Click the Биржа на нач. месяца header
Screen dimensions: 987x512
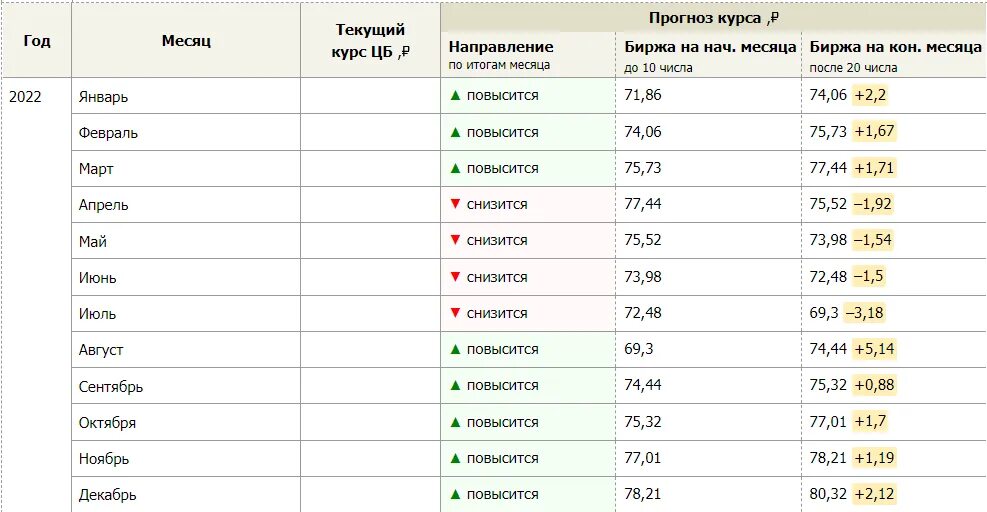710,47
